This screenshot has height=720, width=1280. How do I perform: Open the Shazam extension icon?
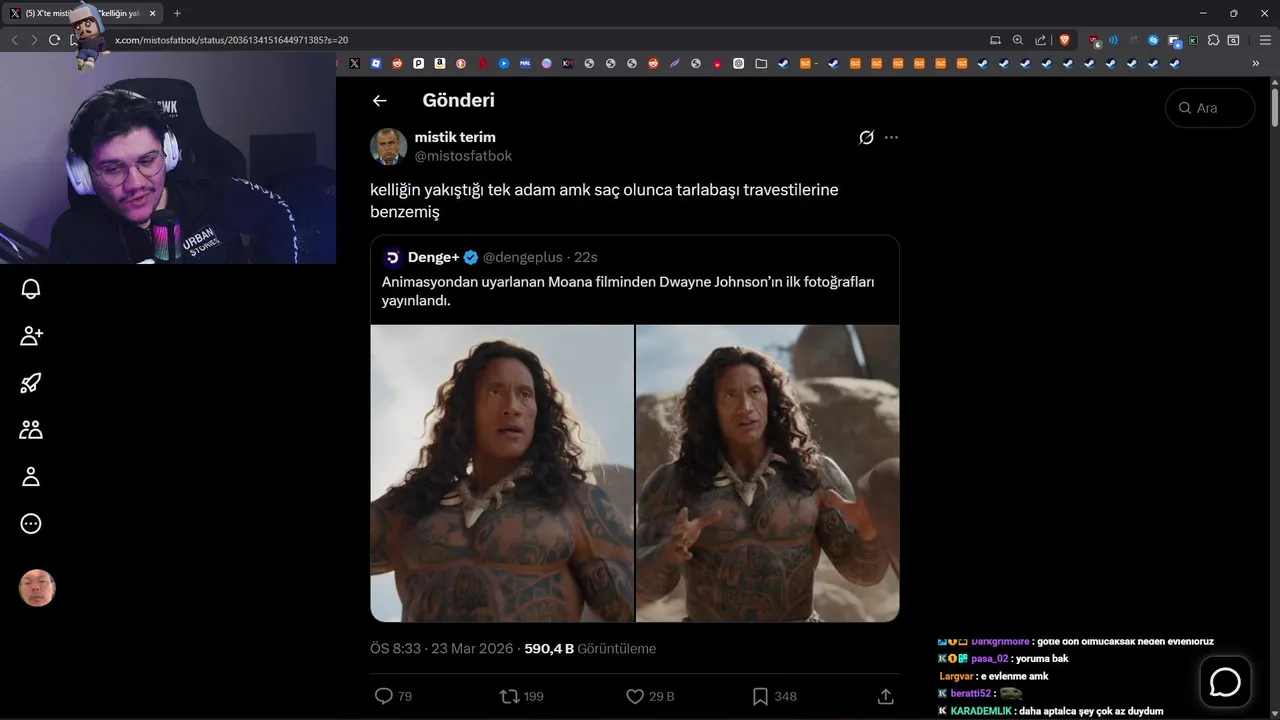coord(1153,40)
